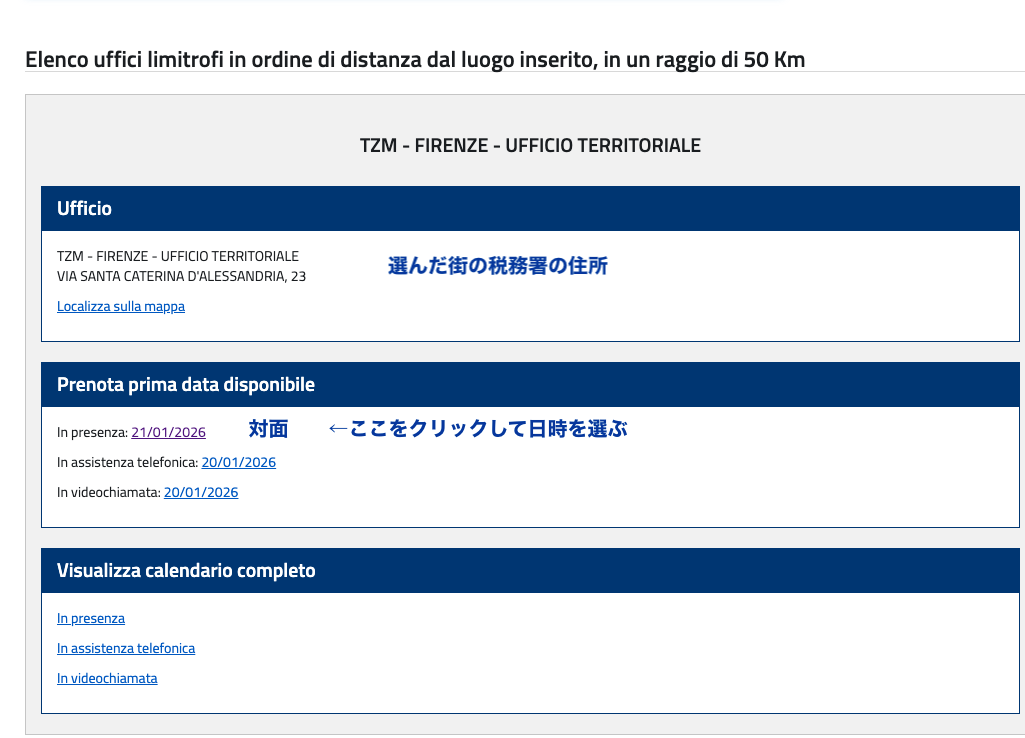
Task: Select the In assistenza telefonica date 20/01/2026
Action: point(238,463)
